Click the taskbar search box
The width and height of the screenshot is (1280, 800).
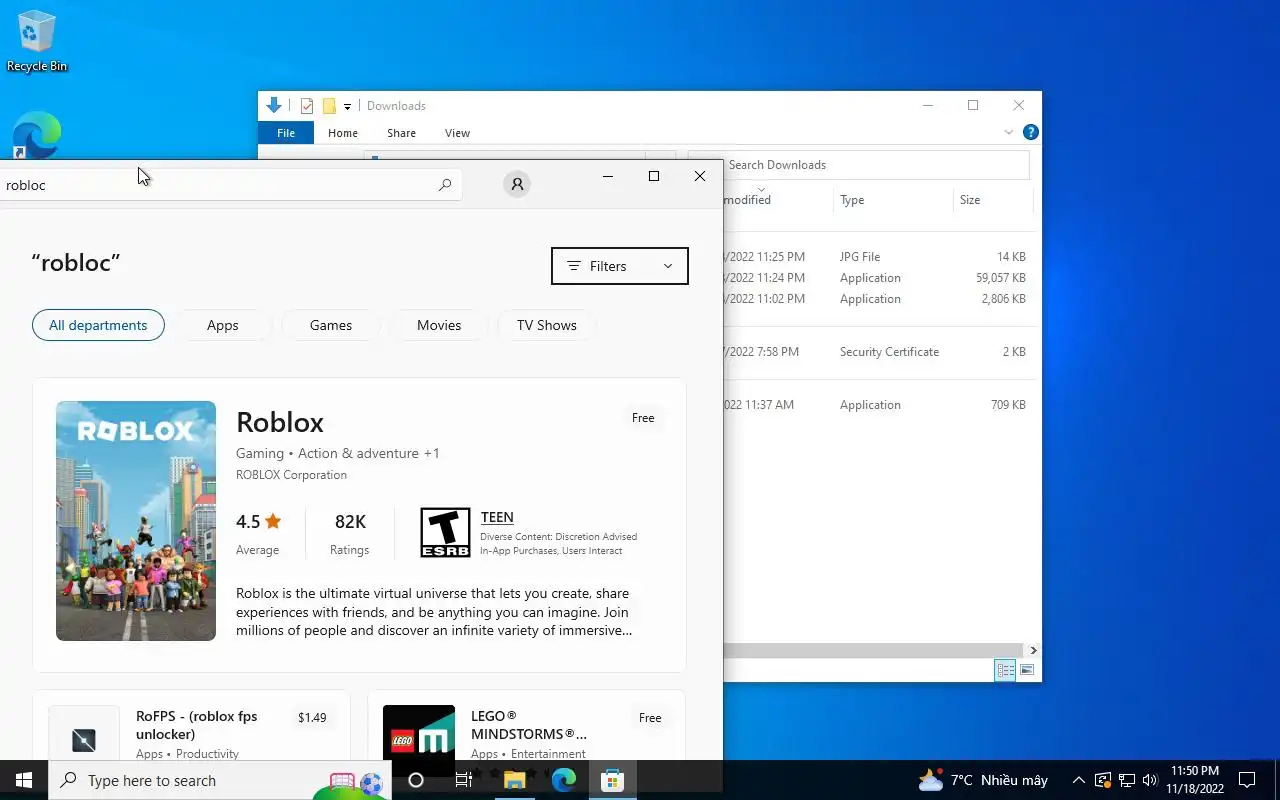pos(220,780)
